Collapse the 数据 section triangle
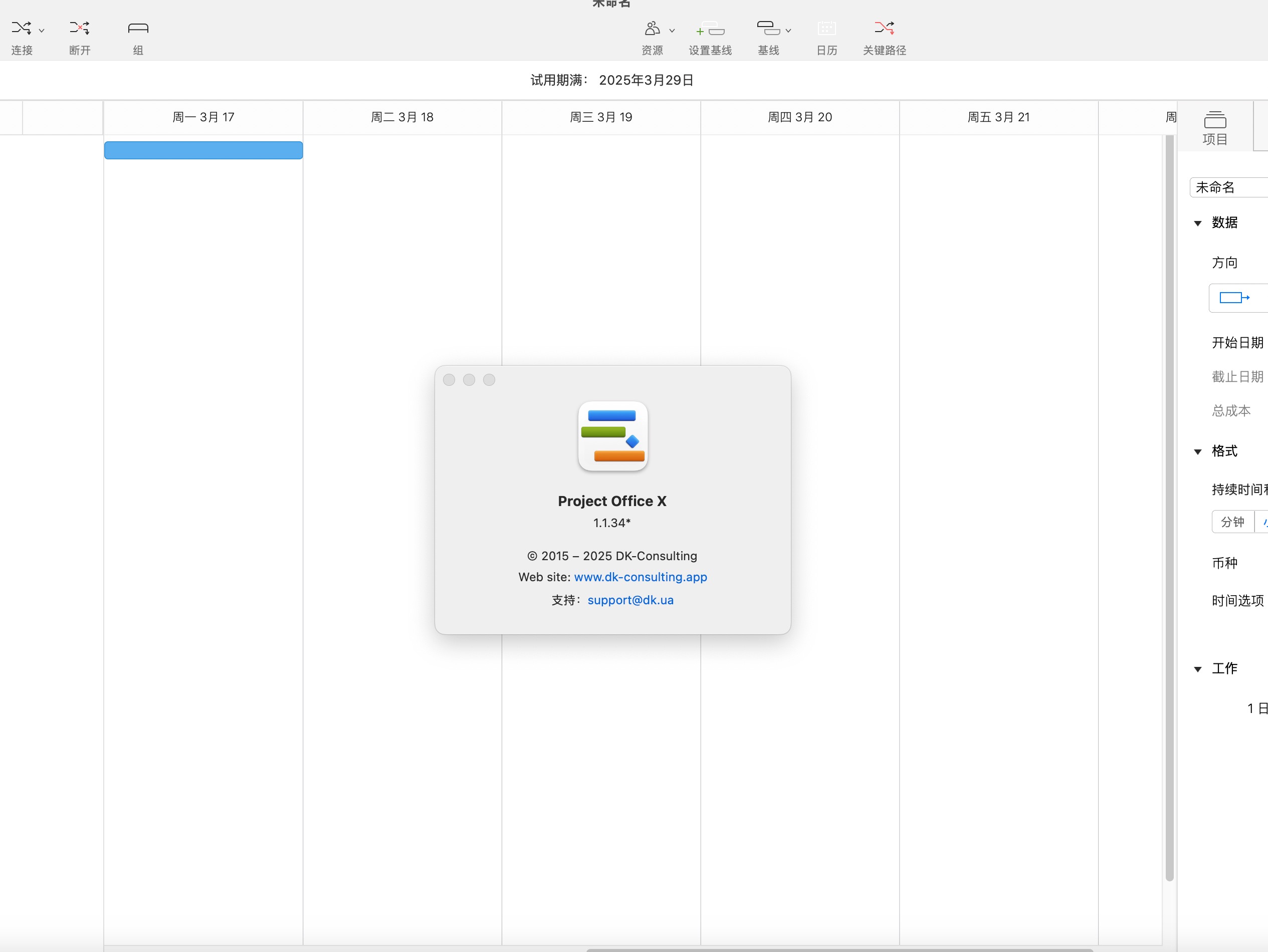 1197,223
